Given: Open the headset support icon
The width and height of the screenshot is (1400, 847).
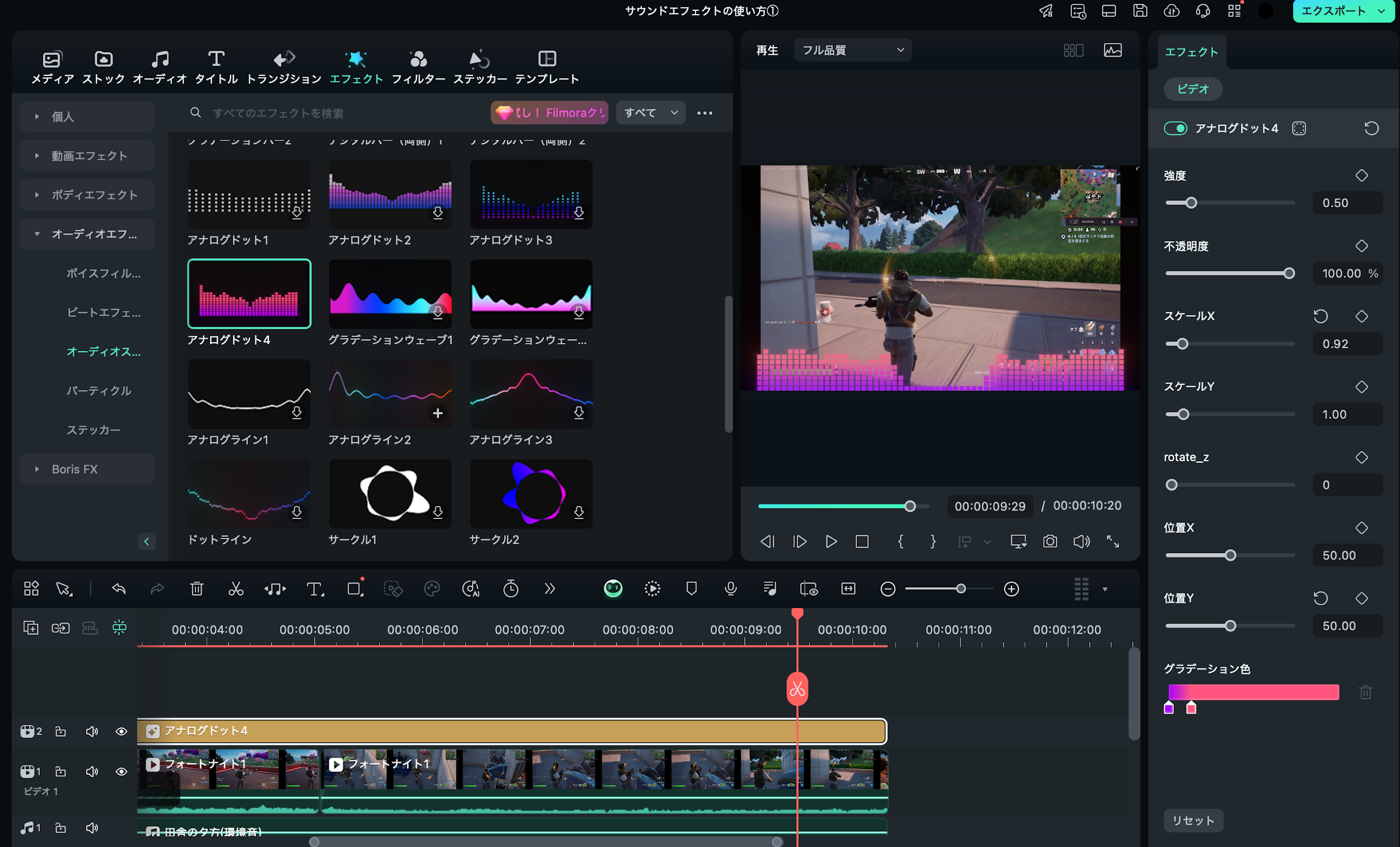Looking at the screenshot, I should click(x=1203, y=11).
